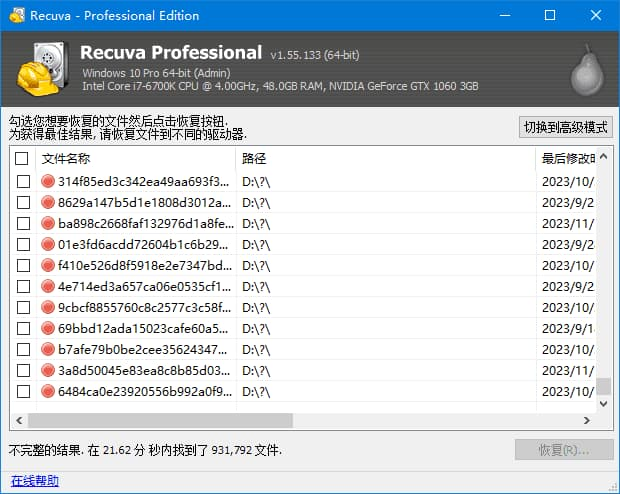Click the status text showing 931,792 files found

pos(146,450)
